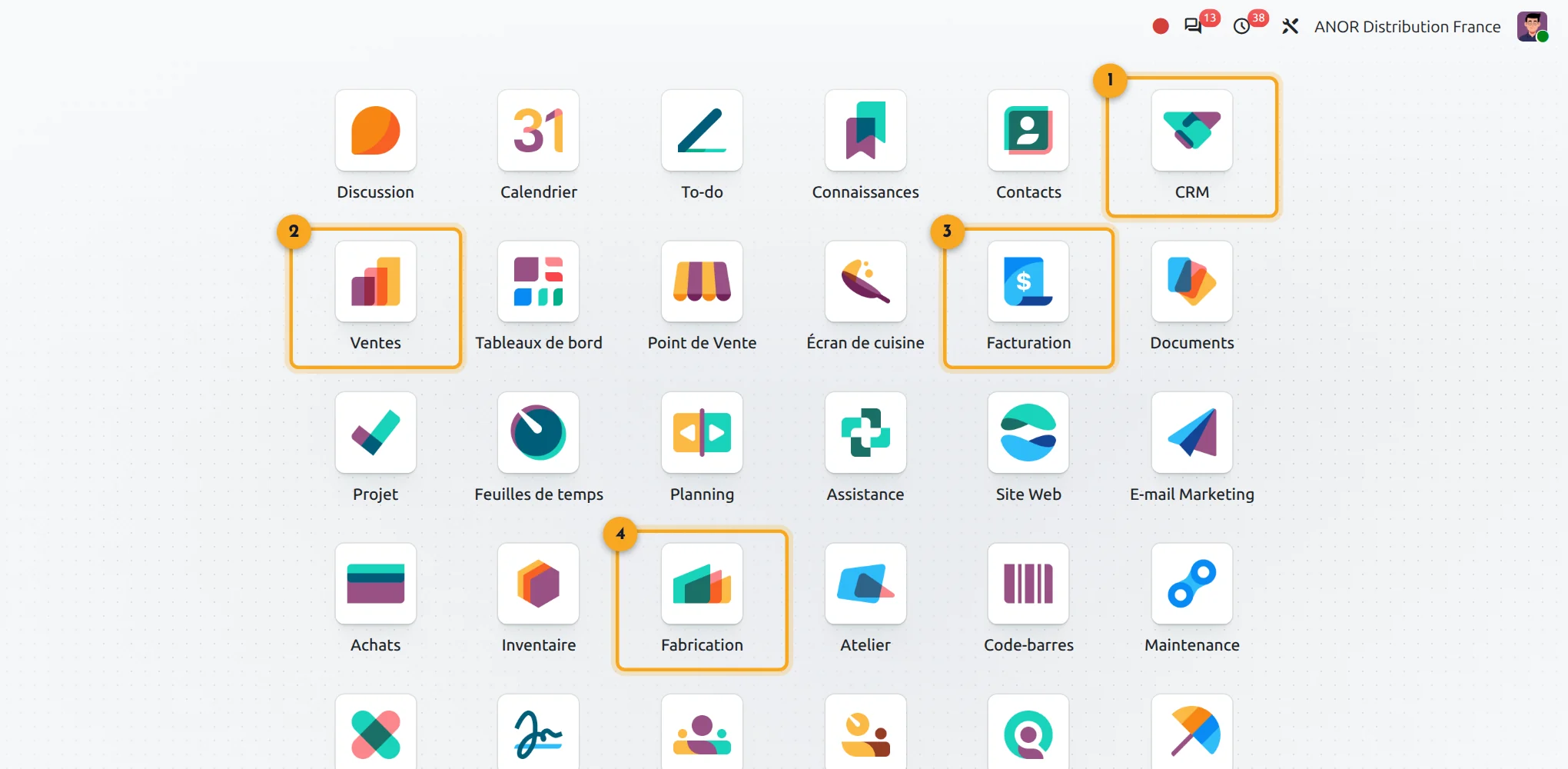Launch the Site Web app
Image resolution: width=1568 pixels, height=769 pixels.
[1028, 433]
